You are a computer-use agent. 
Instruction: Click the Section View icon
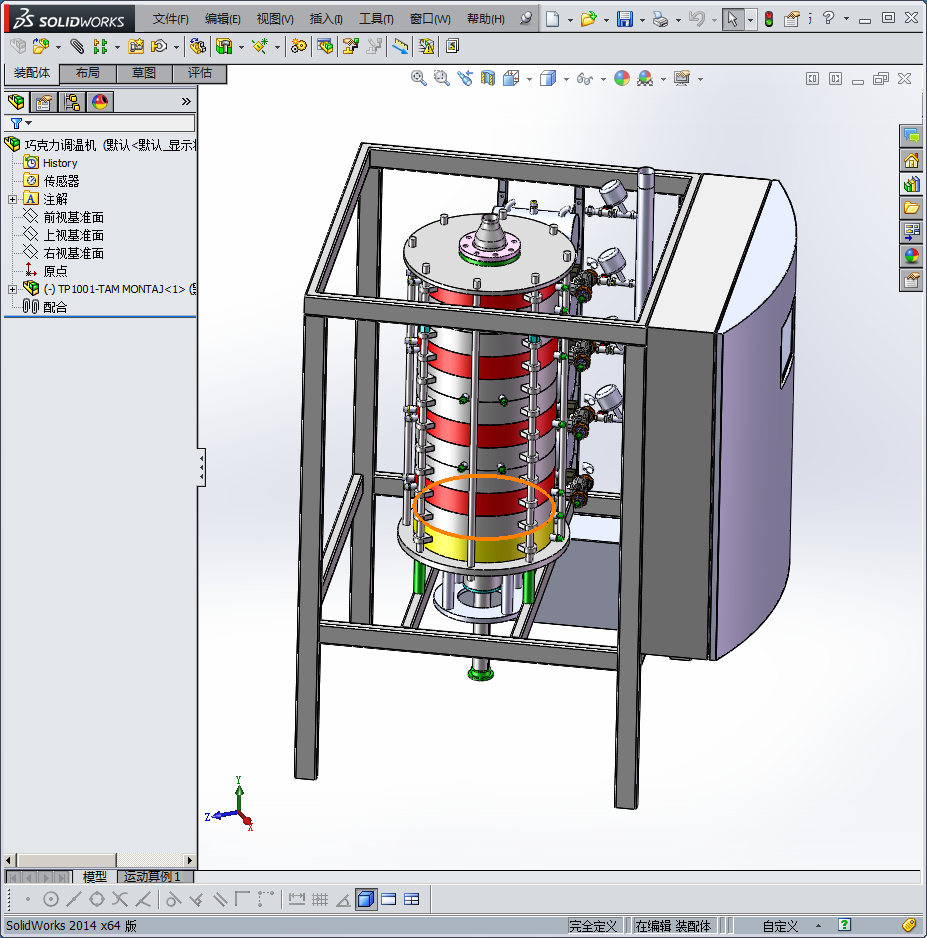[488, 78]
